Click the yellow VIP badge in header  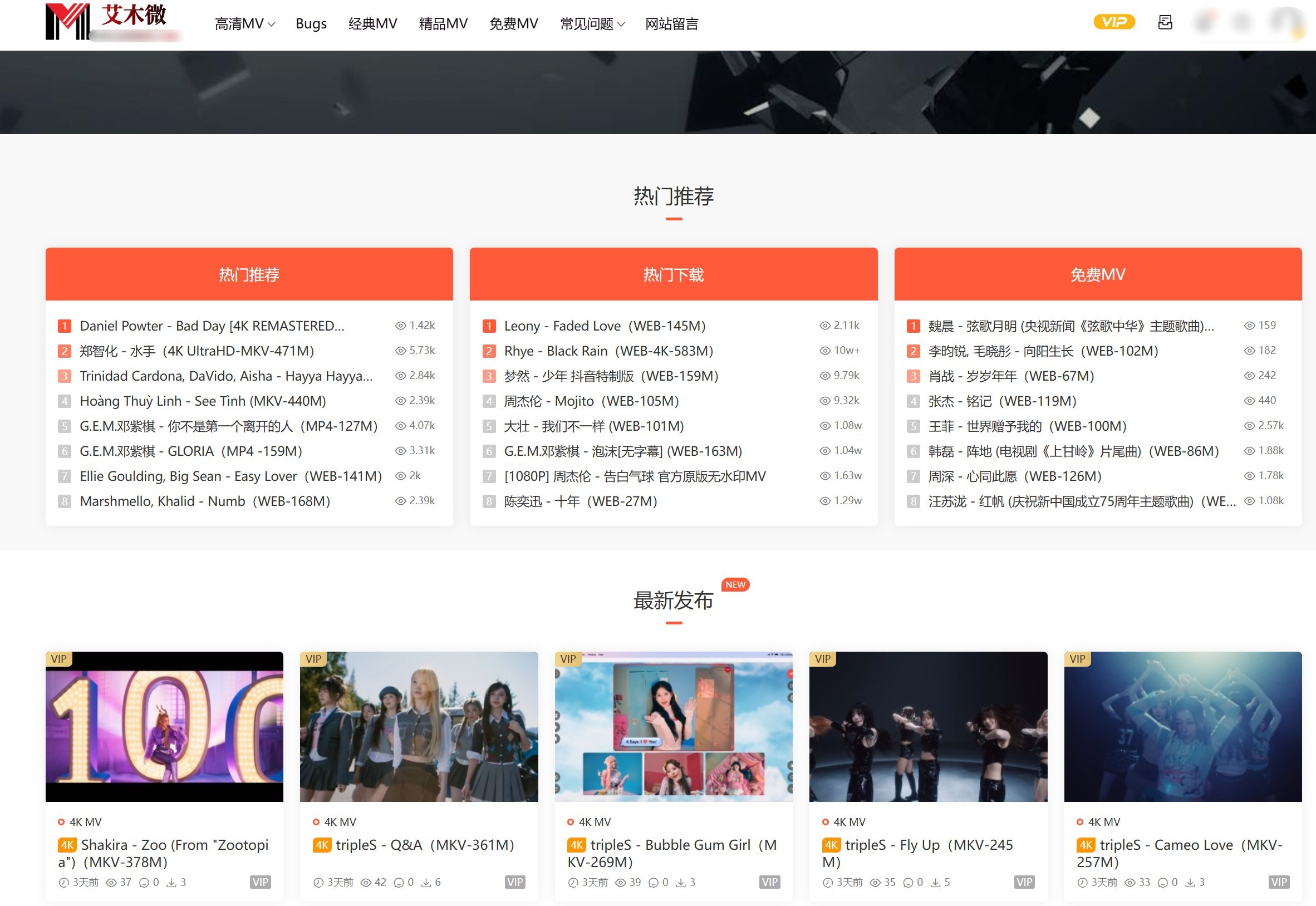1113,22
